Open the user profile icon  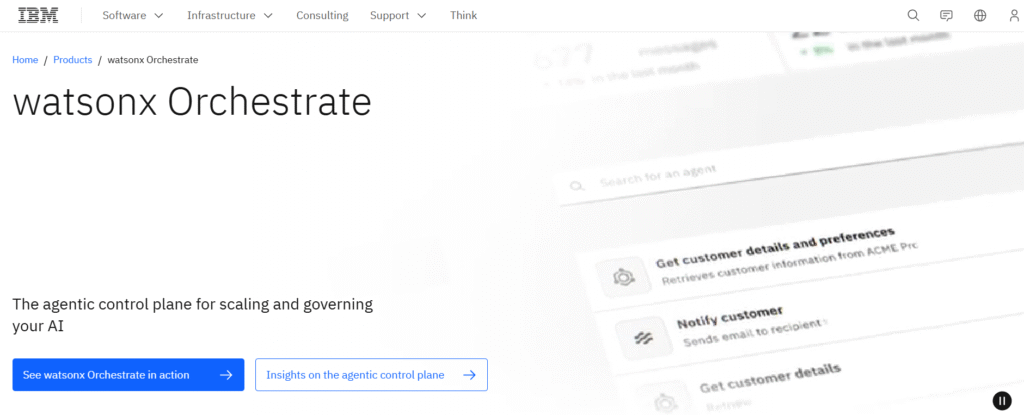pyautogui.click(x=1014, y=15)
